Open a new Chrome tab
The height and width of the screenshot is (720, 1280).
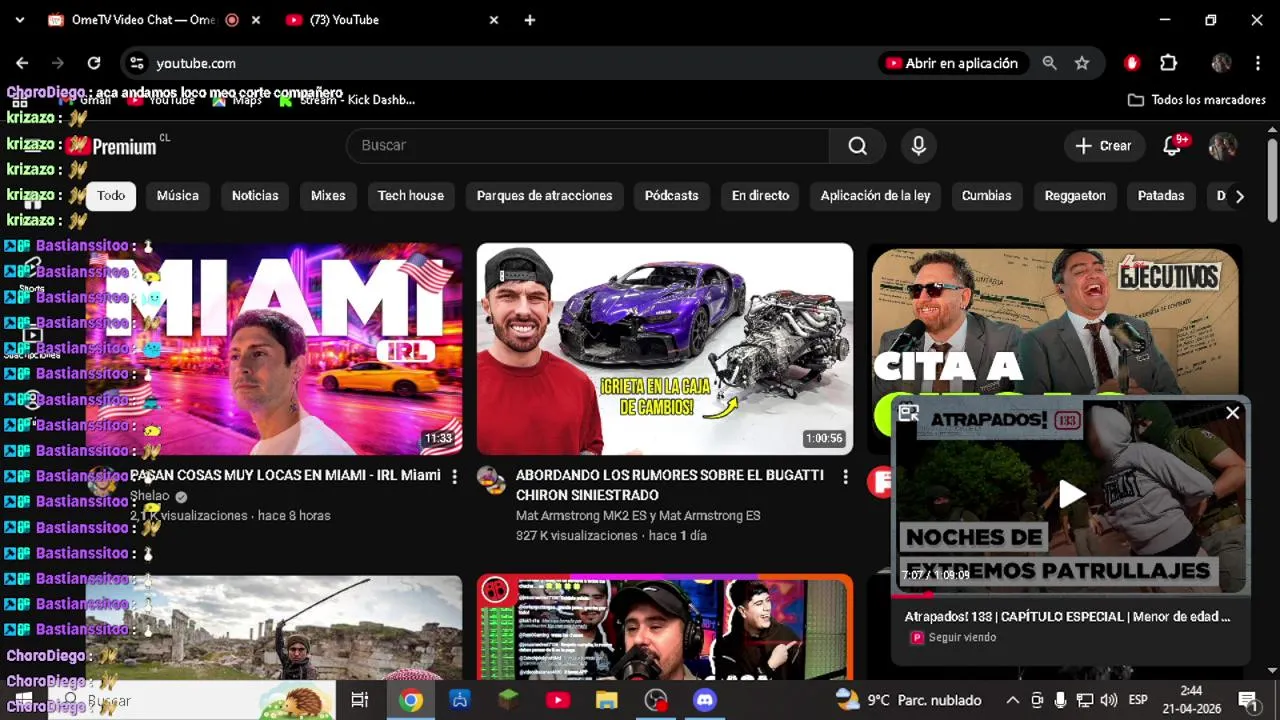click(530, 20)
